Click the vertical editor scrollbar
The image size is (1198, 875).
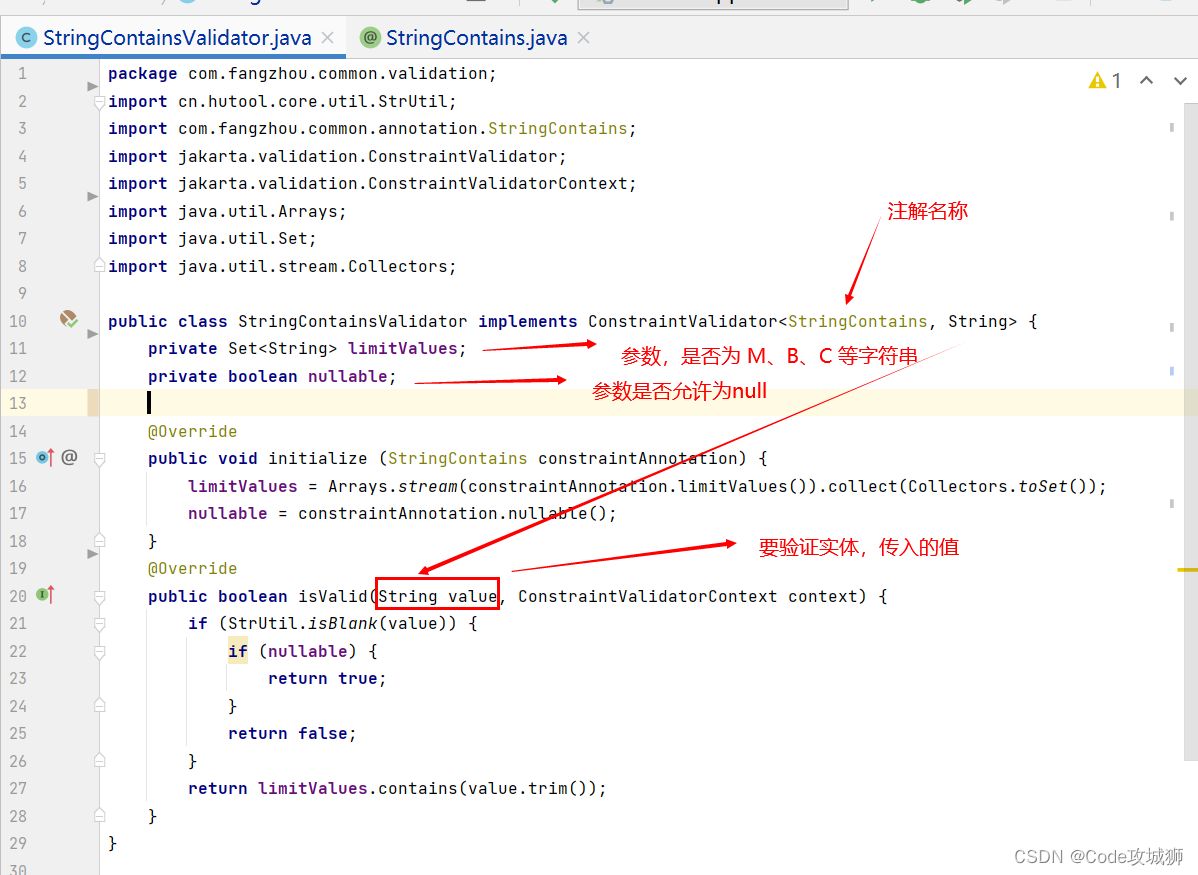(1190, 432)
